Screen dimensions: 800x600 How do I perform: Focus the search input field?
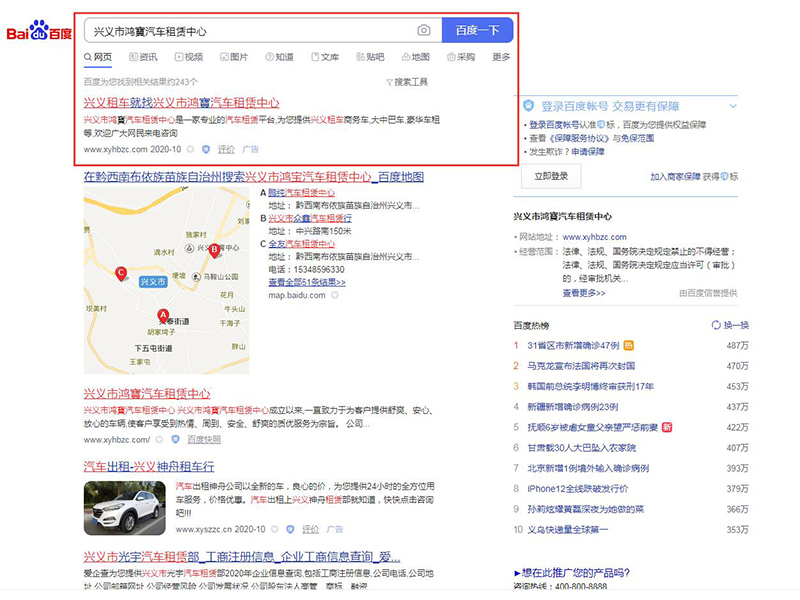[263, 31]
